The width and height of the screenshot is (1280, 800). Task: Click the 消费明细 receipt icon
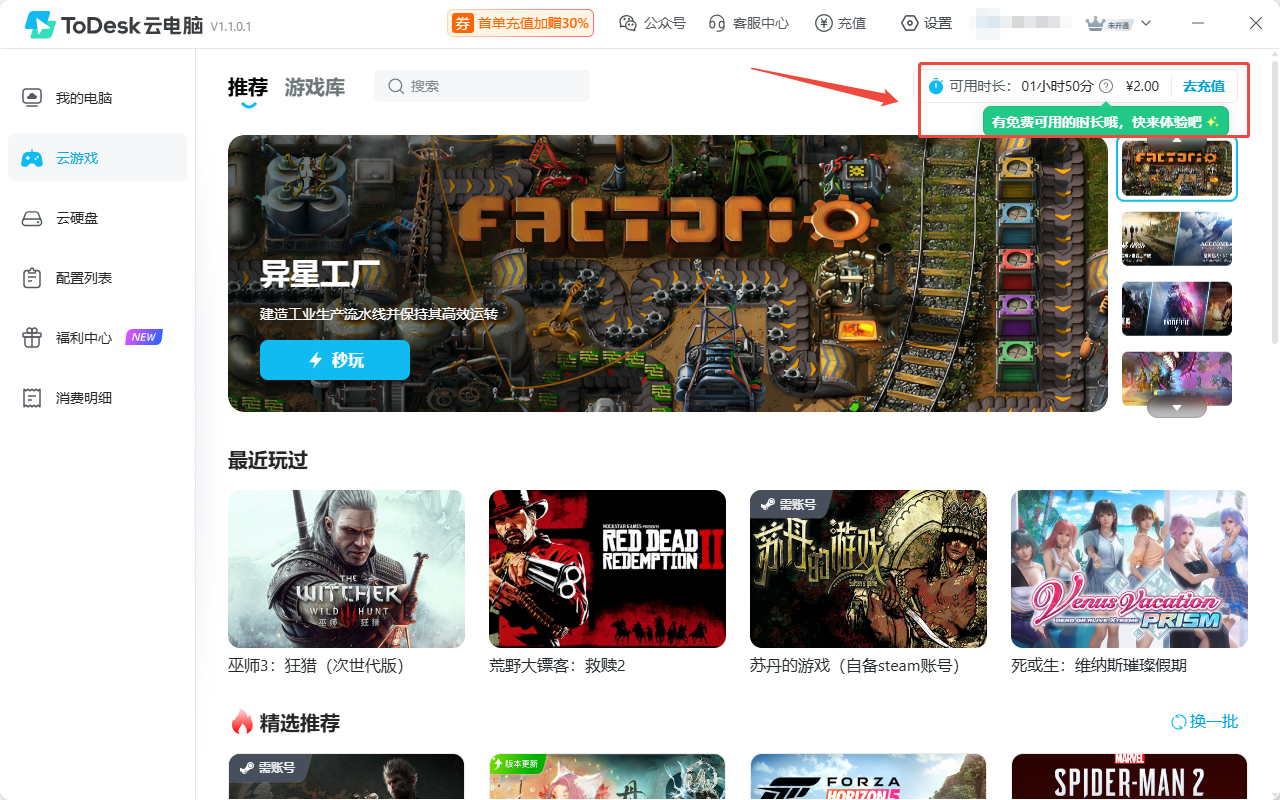pyautogui.click(x=32, y=398)
